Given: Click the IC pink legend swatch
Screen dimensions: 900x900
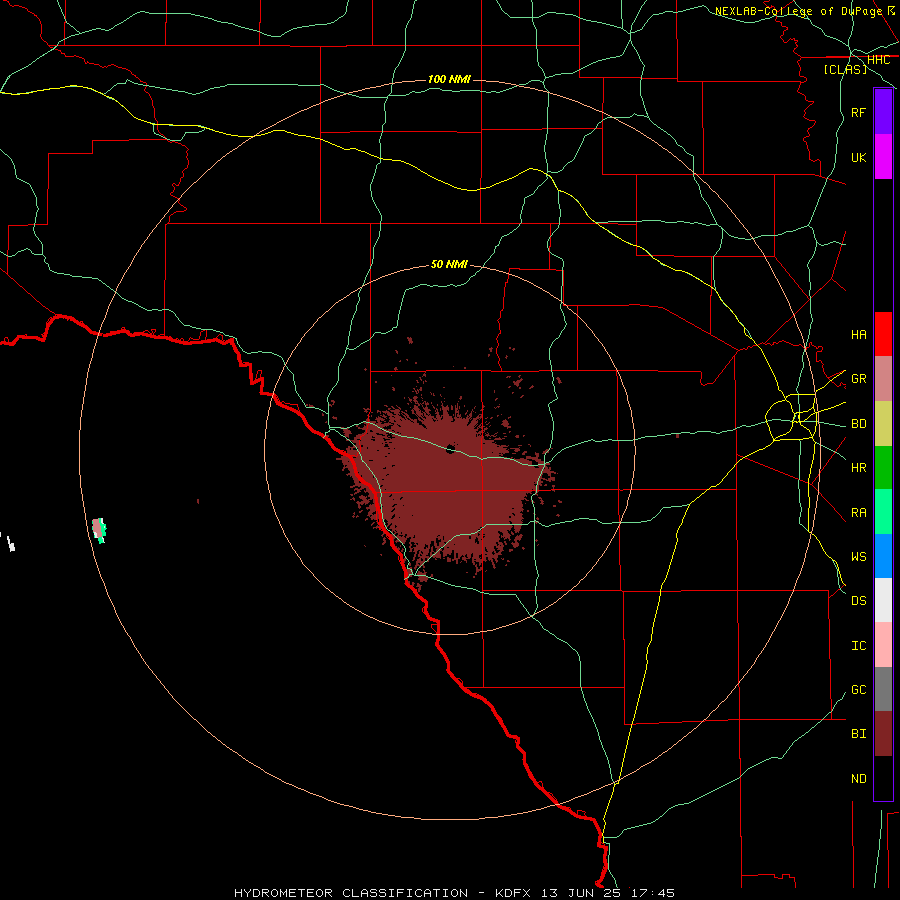Looking at the screenshot, I should (883, 645).
